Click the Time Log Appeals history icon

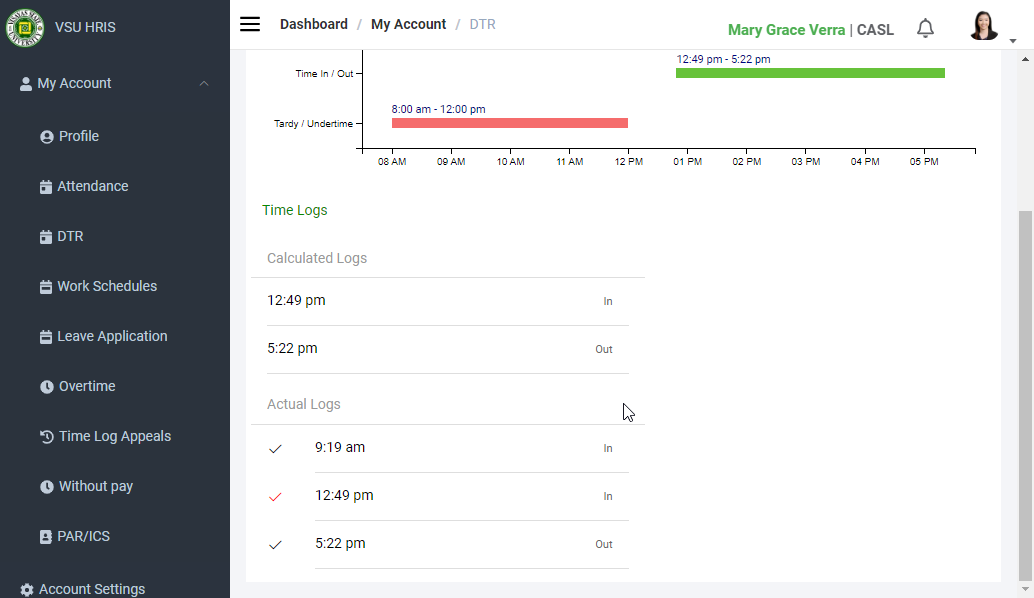tap(46, 437)
